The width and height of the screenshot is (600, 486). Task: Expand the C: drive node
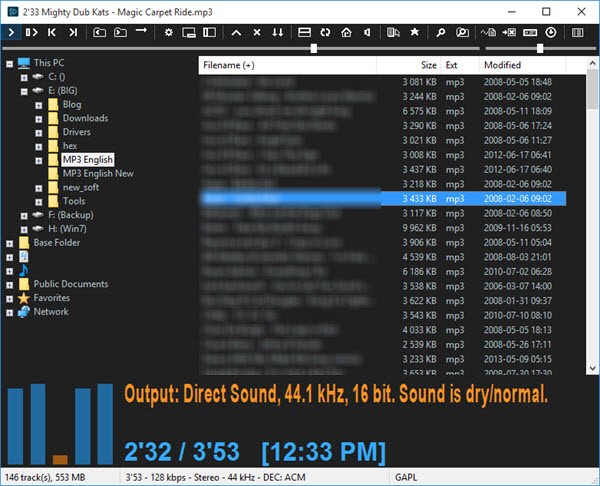pos(24,78)
